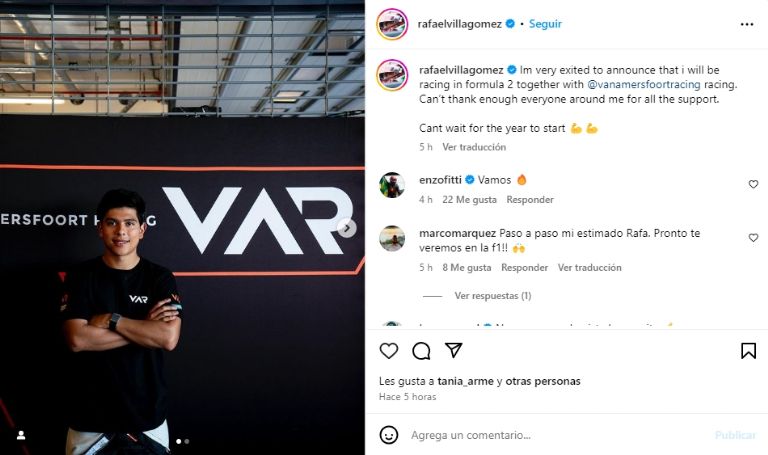Go to next photo arrow
768x455 pixels.
coord(347,228)
